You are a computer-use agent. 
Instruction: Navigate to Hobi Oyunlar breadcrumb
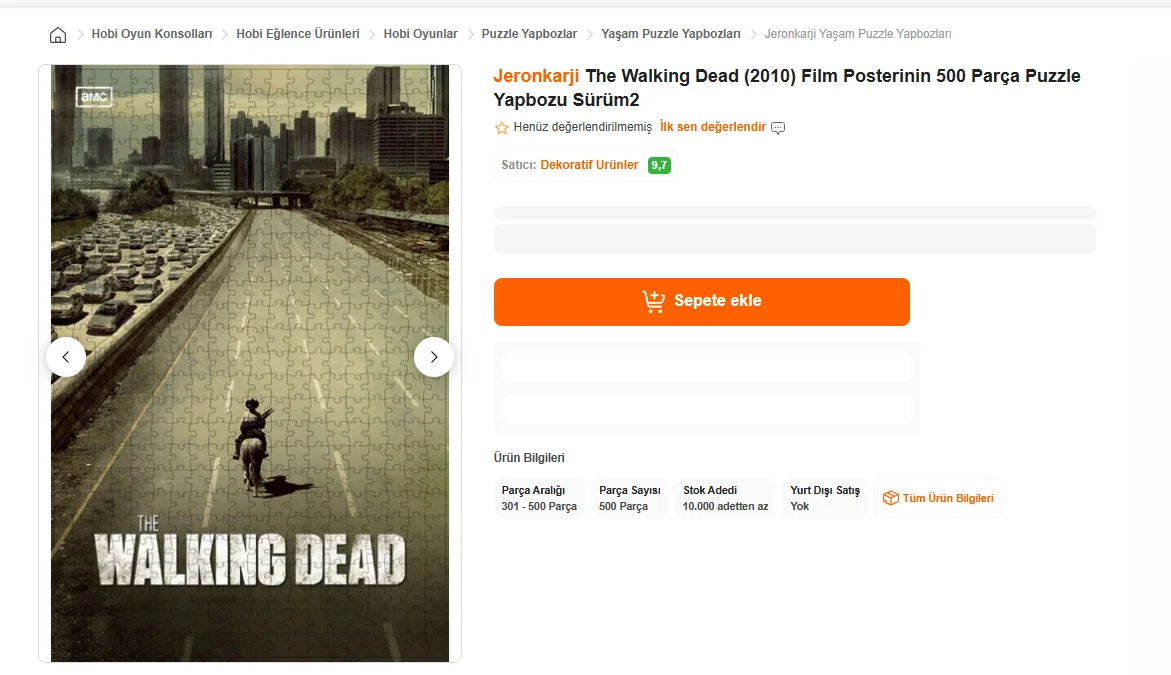[x=420, y=34]
